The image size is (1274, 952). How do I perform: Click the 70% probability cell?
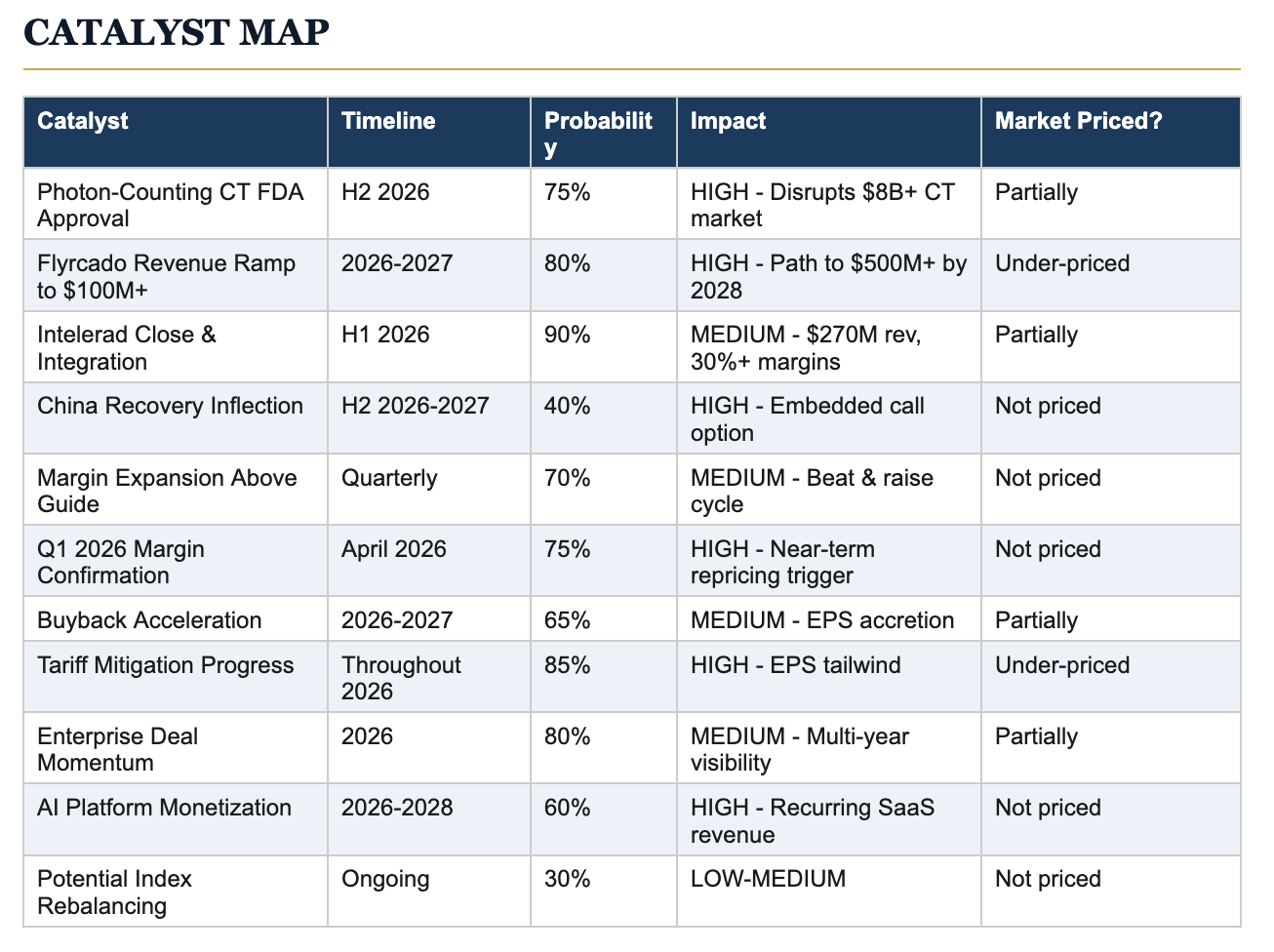point(604,489)
